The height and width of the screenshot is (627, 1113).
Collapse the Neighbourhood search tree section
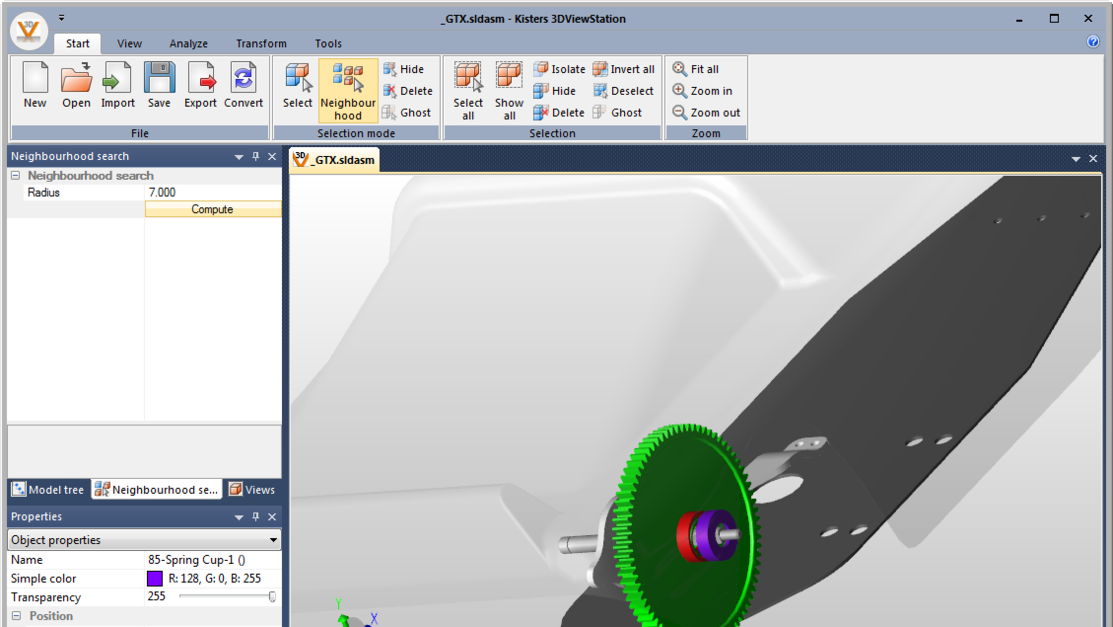[16, 175]
